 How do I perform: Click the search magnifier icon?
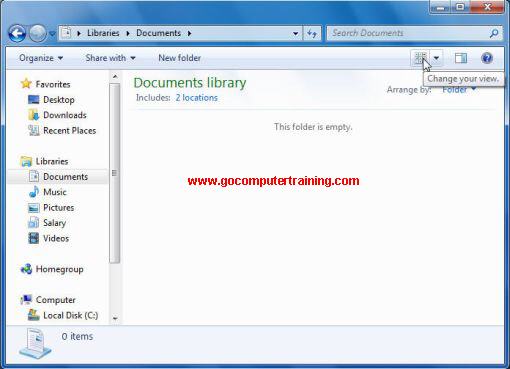[494, 33]
